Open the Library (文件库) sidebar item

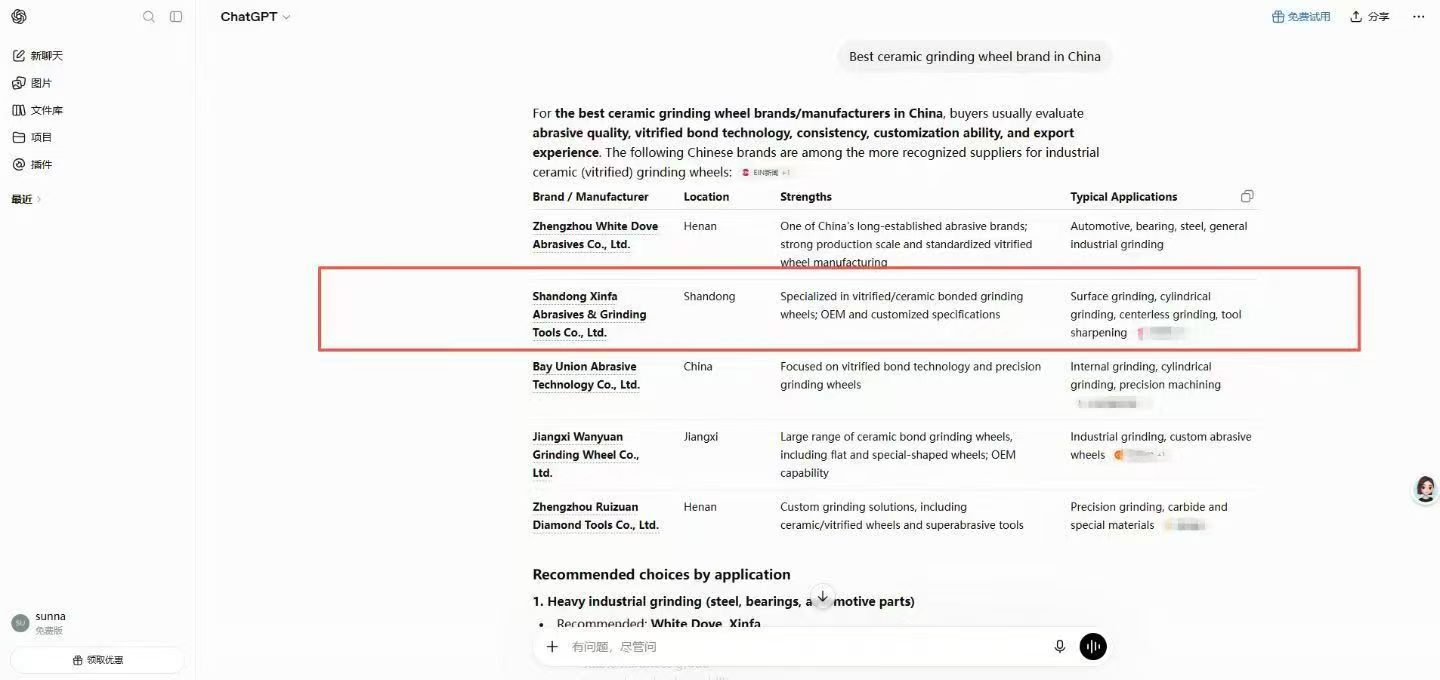[x=38, y=110]
